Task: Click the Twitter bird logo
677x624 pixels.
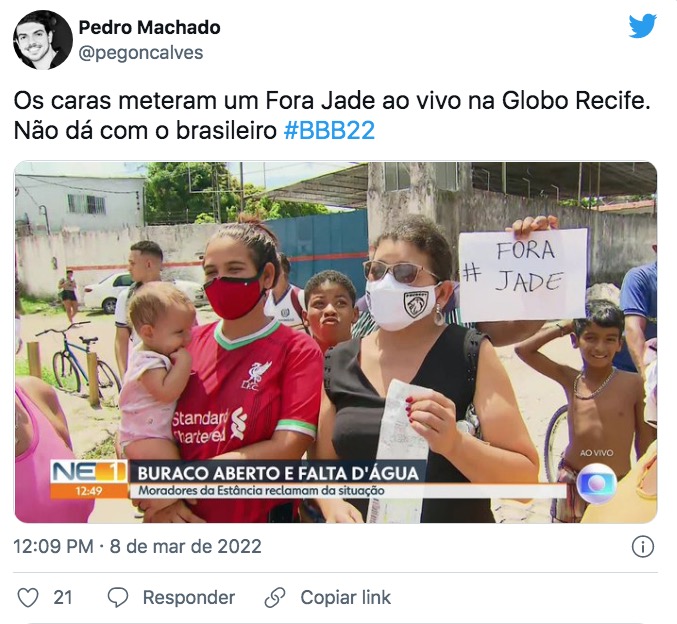Action: click(x=642, y=26)
